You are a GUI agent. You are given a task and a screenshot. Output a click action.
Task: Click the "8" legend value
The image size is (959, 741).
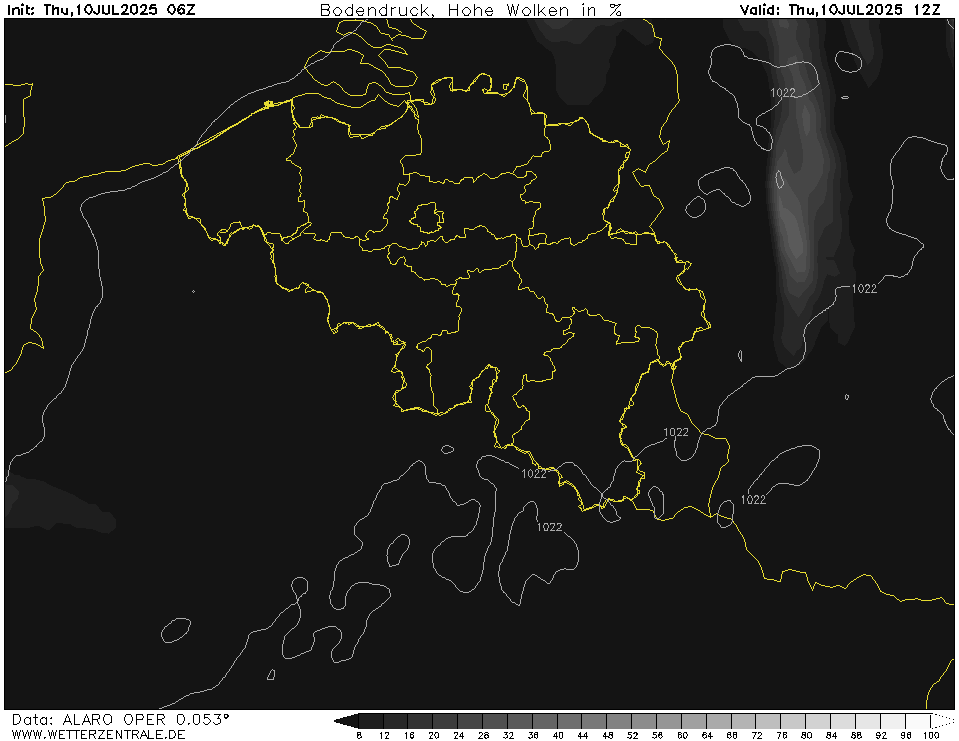[x=359, y=735]
